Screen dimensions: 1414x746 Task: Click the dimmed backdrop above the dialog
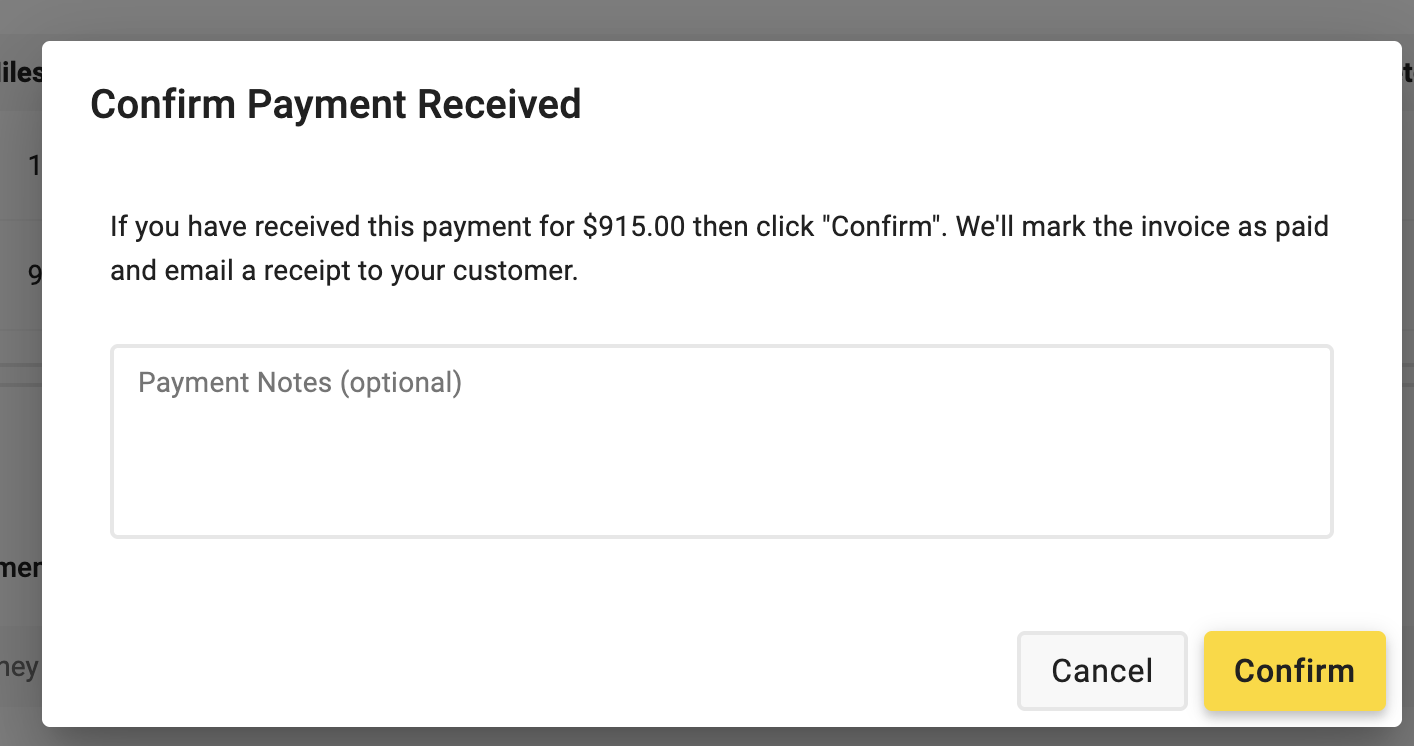[x=707, y=19]
